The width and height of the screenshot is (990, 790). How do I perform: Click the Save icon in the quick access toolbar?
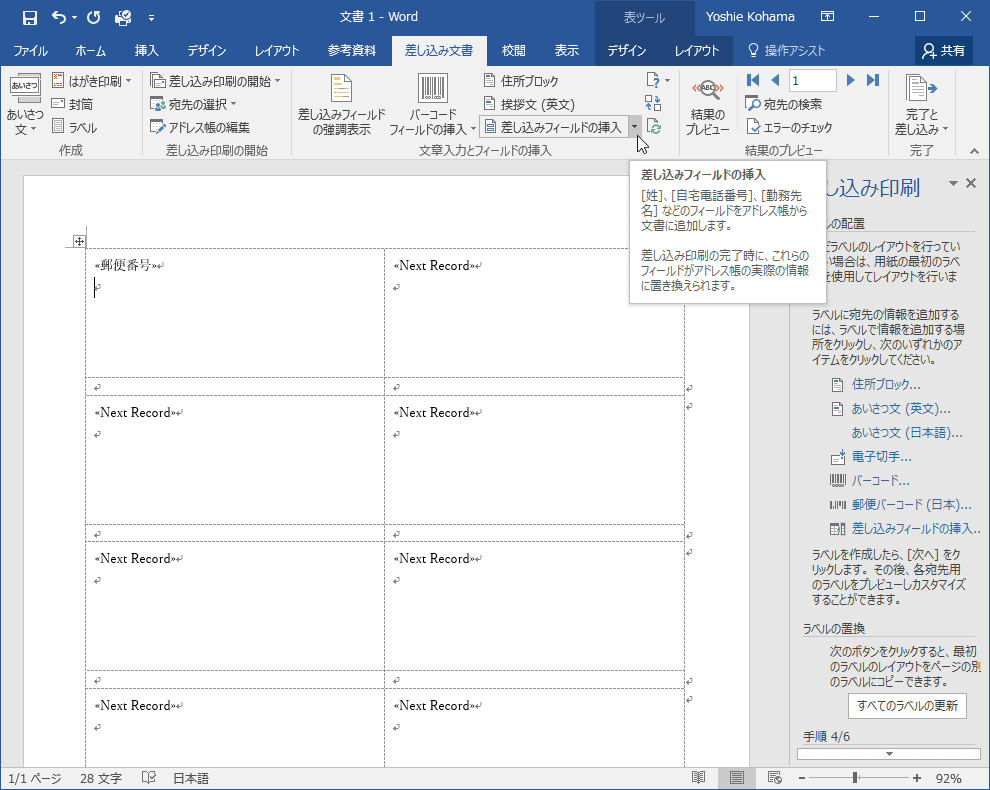point(29,17)
